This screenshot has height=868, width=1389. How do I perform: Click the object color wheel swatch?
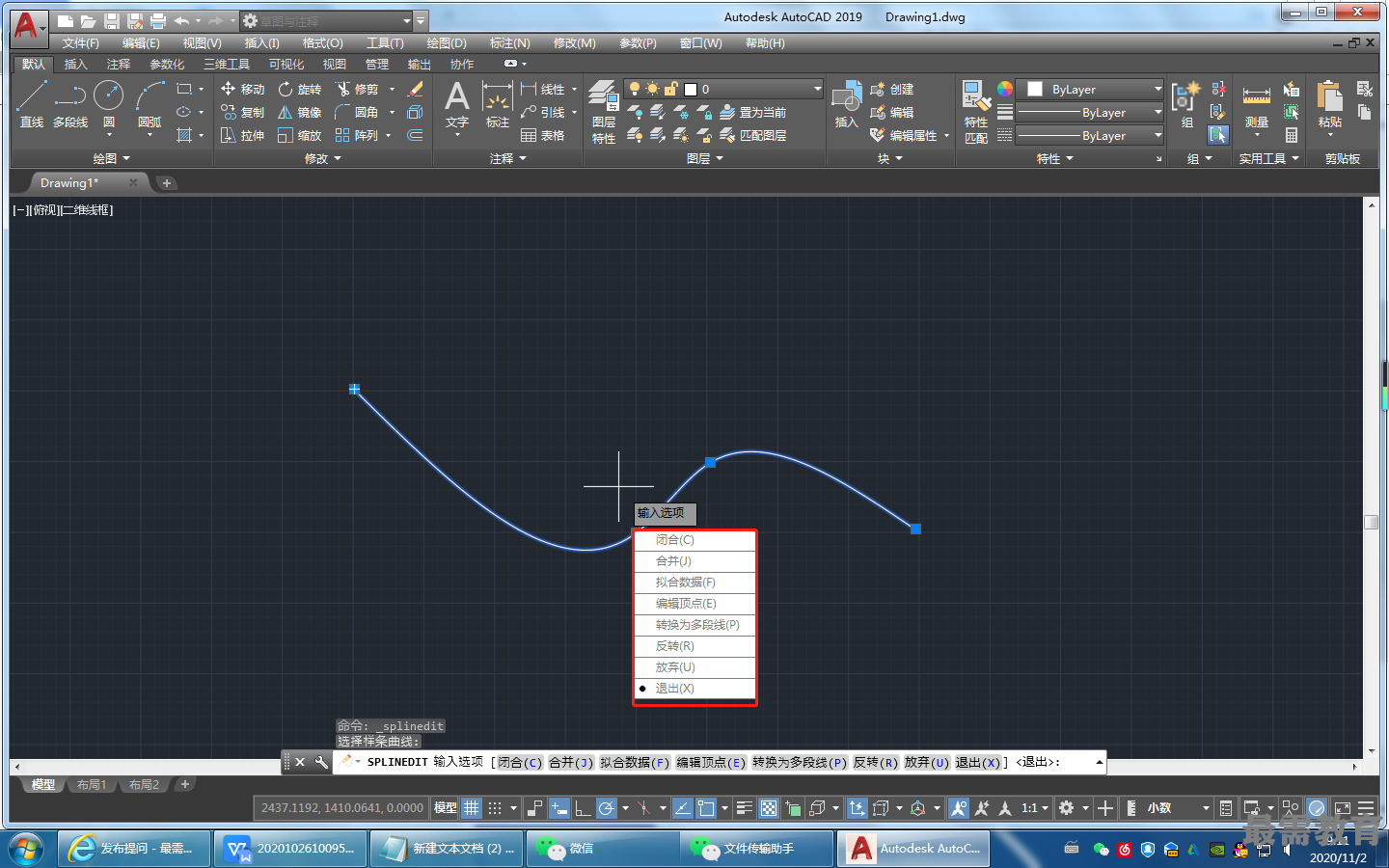pos(1005,89)
